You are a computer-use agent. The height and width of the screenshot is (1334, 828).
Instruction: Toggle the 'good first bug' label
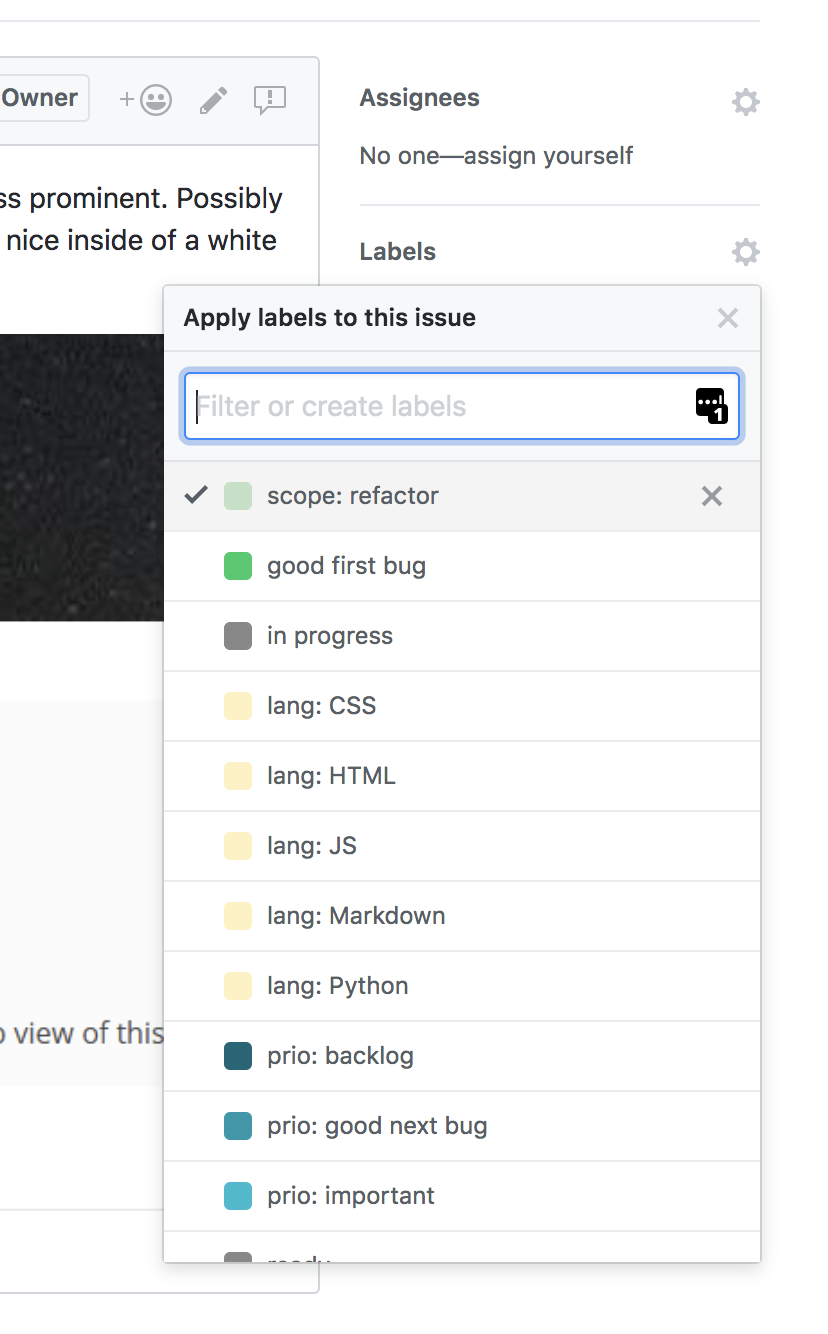tap(345, 566)
